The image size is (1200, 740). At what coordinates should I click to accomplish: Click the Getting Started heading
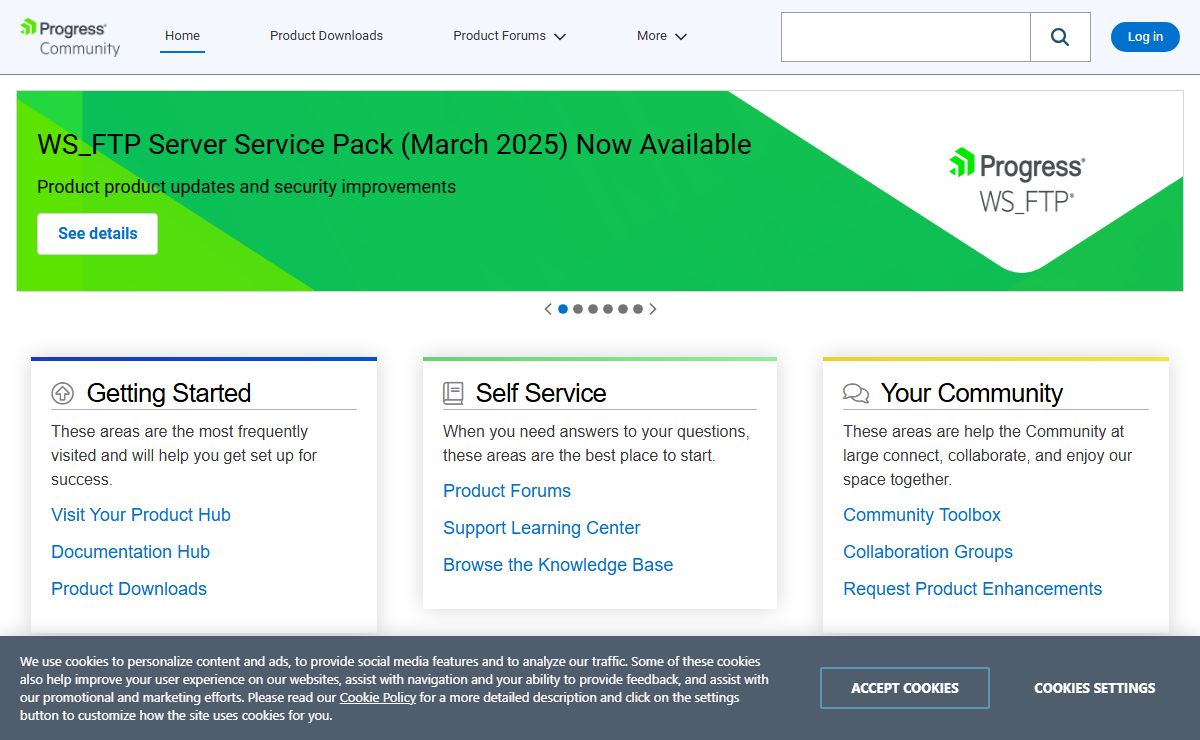tap(169, 393)
